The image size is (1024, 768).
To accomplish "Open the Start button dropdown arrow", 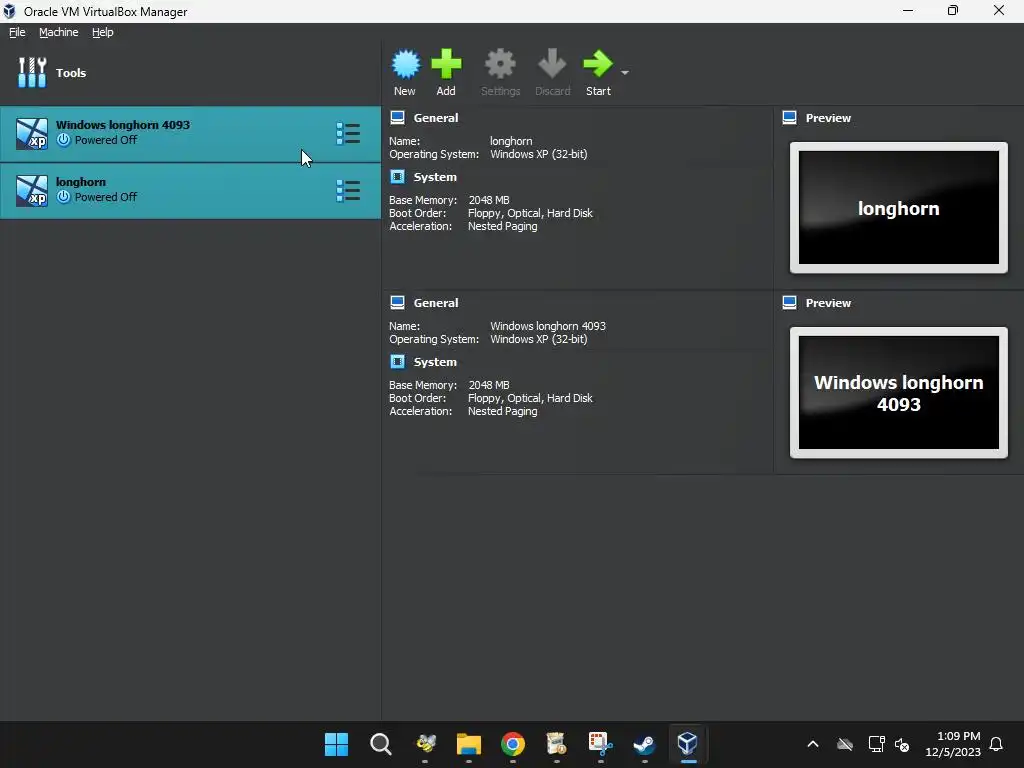I will pyautogui.click(x=625, y=72).
